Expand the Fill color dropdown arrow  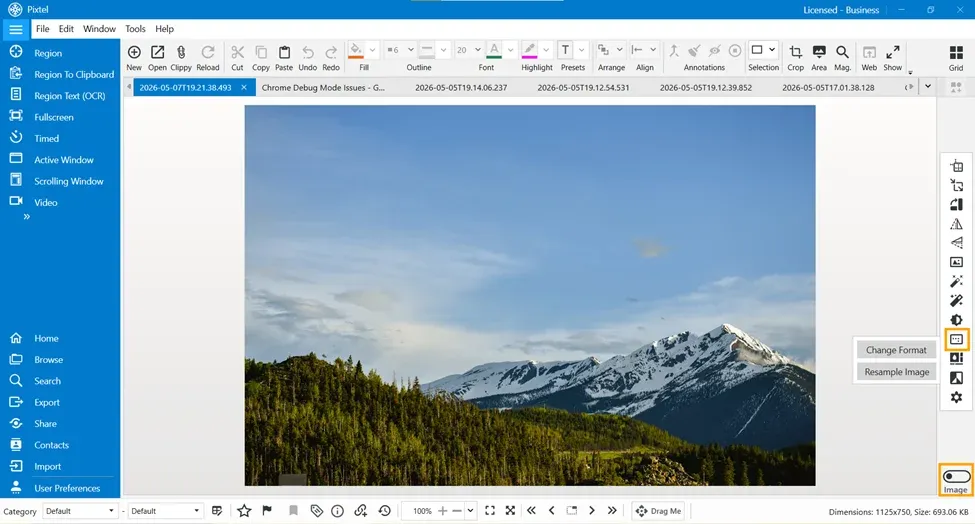pyautogui.click(x=372, y=50)
